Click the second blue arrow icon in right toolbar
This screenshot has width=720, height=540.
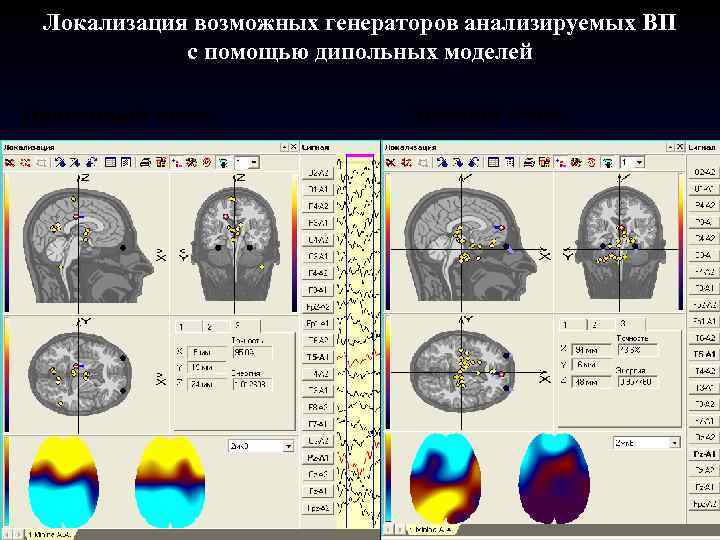pos(457,163)
